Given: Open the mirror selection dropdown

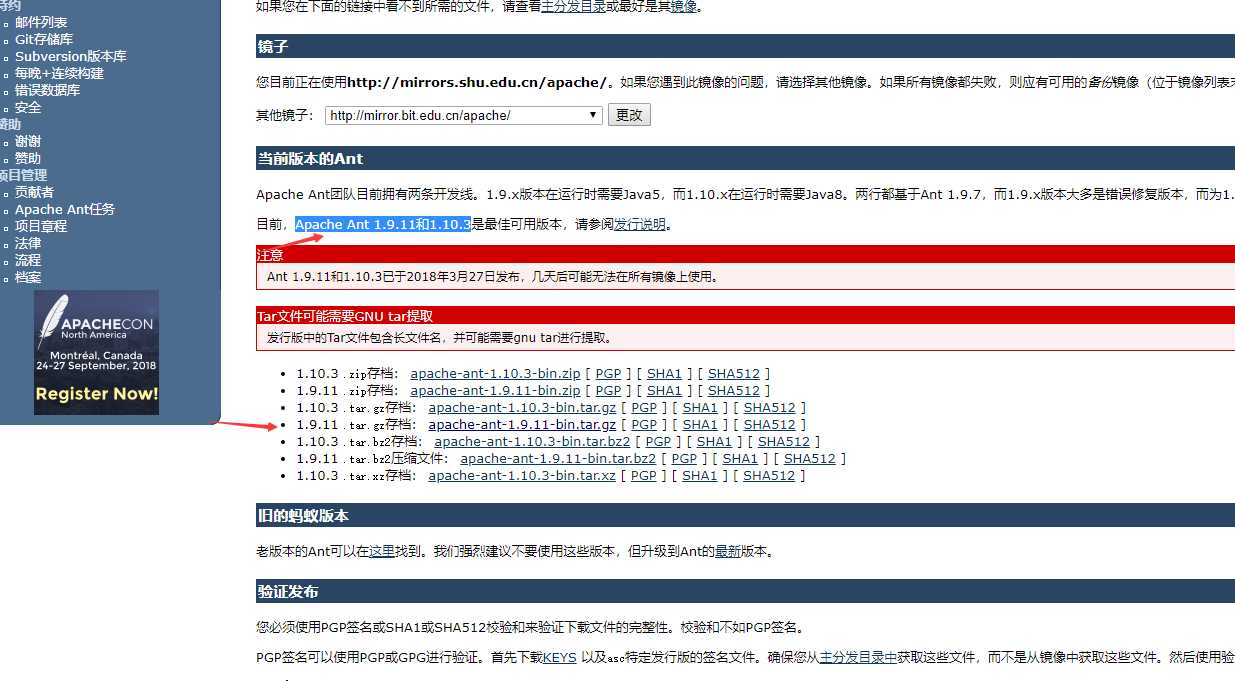Looking at the screenshot, I should click(x=464, y=115).
